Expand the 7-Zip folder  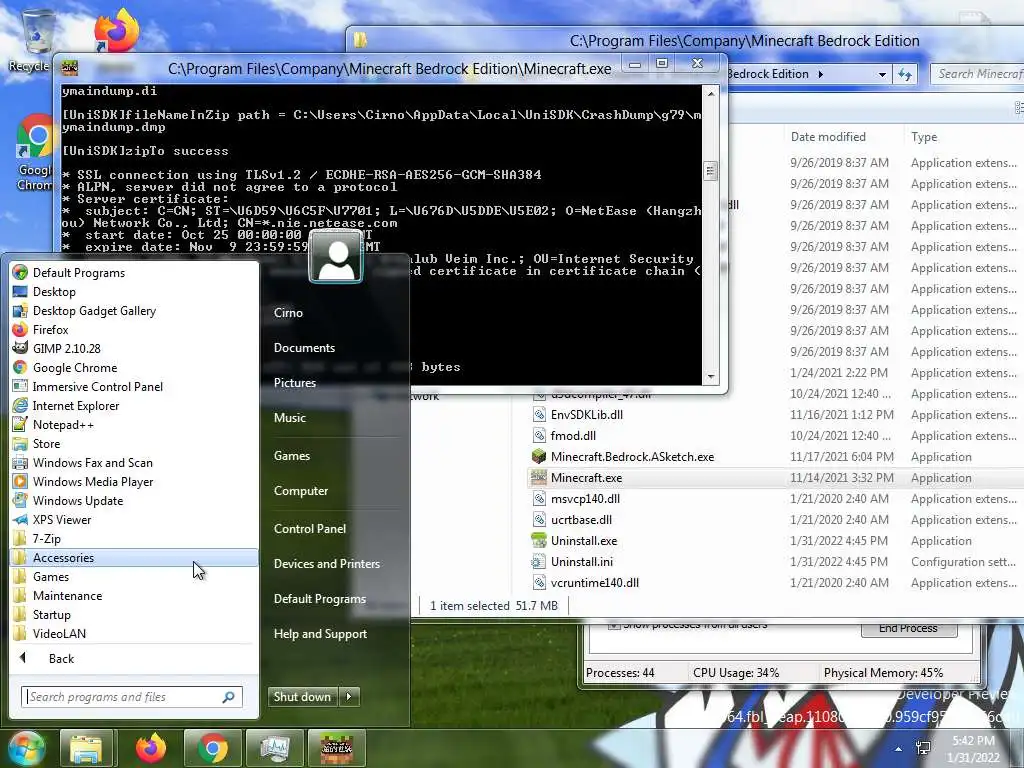tap(134, 539)
